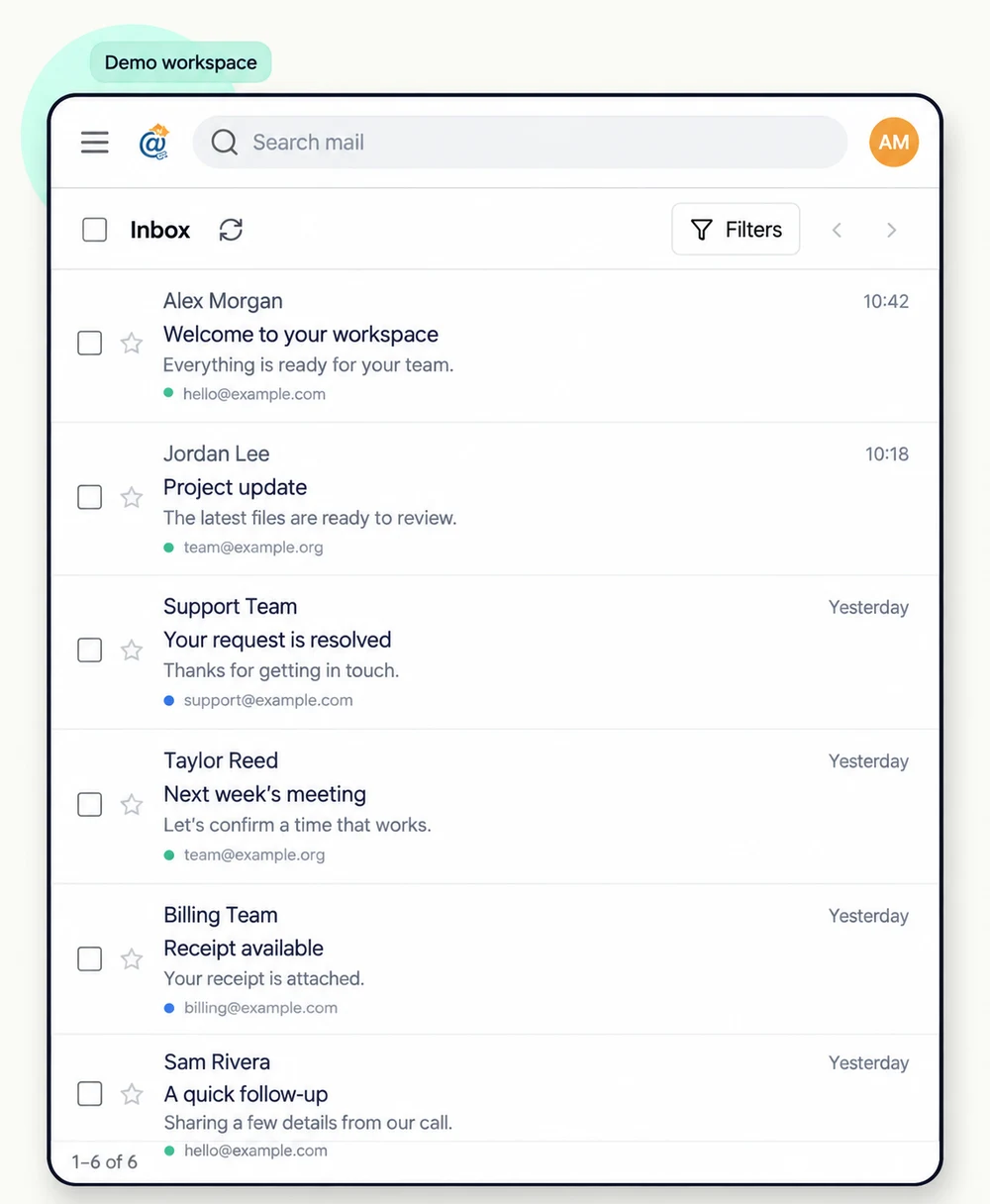This screenshot has width=990, height=1204.
Task: Click team@example.org under Project update
Action: pyautogui.click(x=253, y=548)
